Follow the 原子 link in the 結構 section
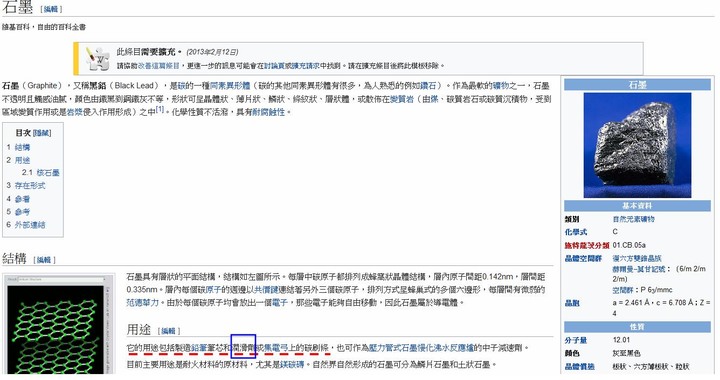This screenshot has width=720, height=380. point(214,290)
